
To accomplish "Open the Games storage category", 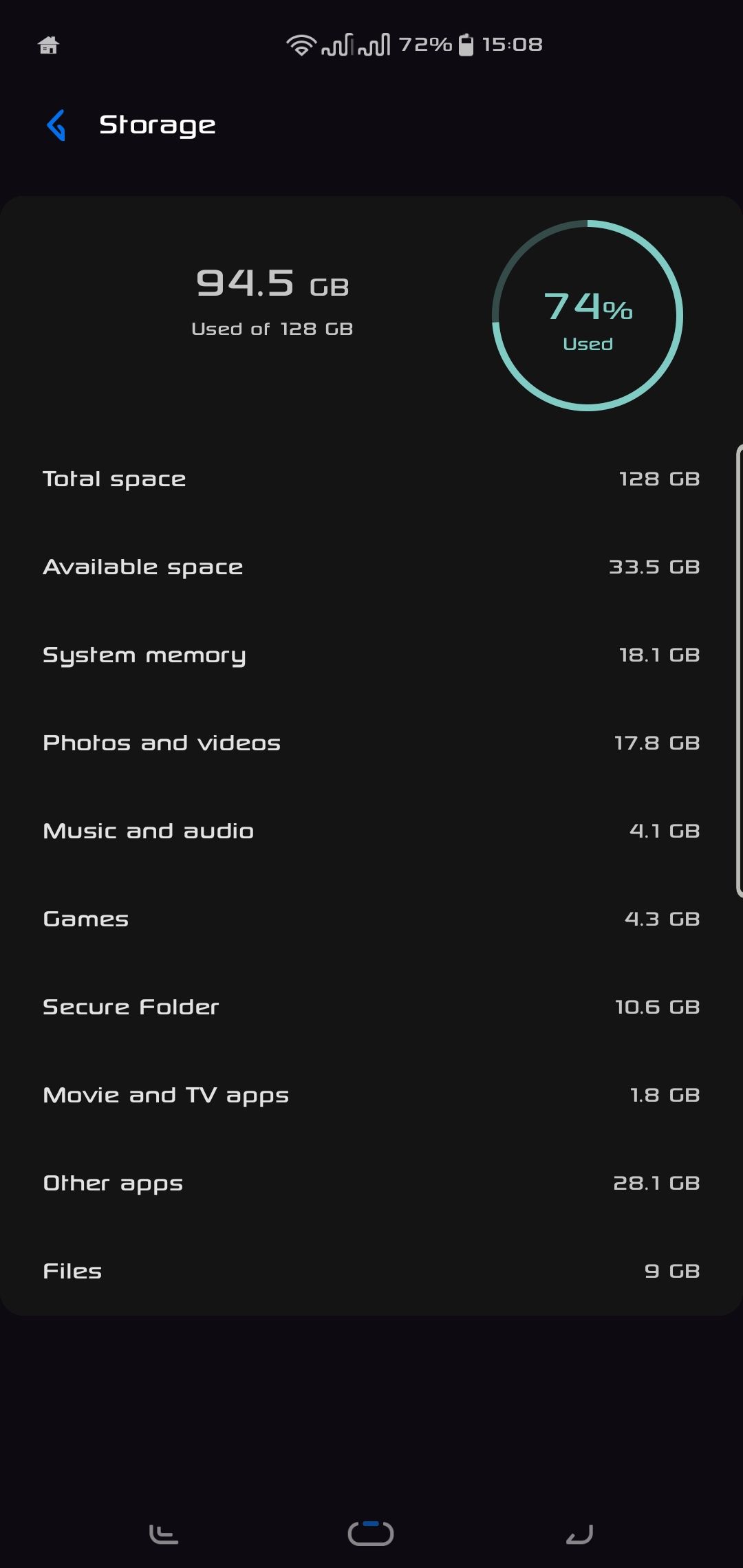I will 371,919.
